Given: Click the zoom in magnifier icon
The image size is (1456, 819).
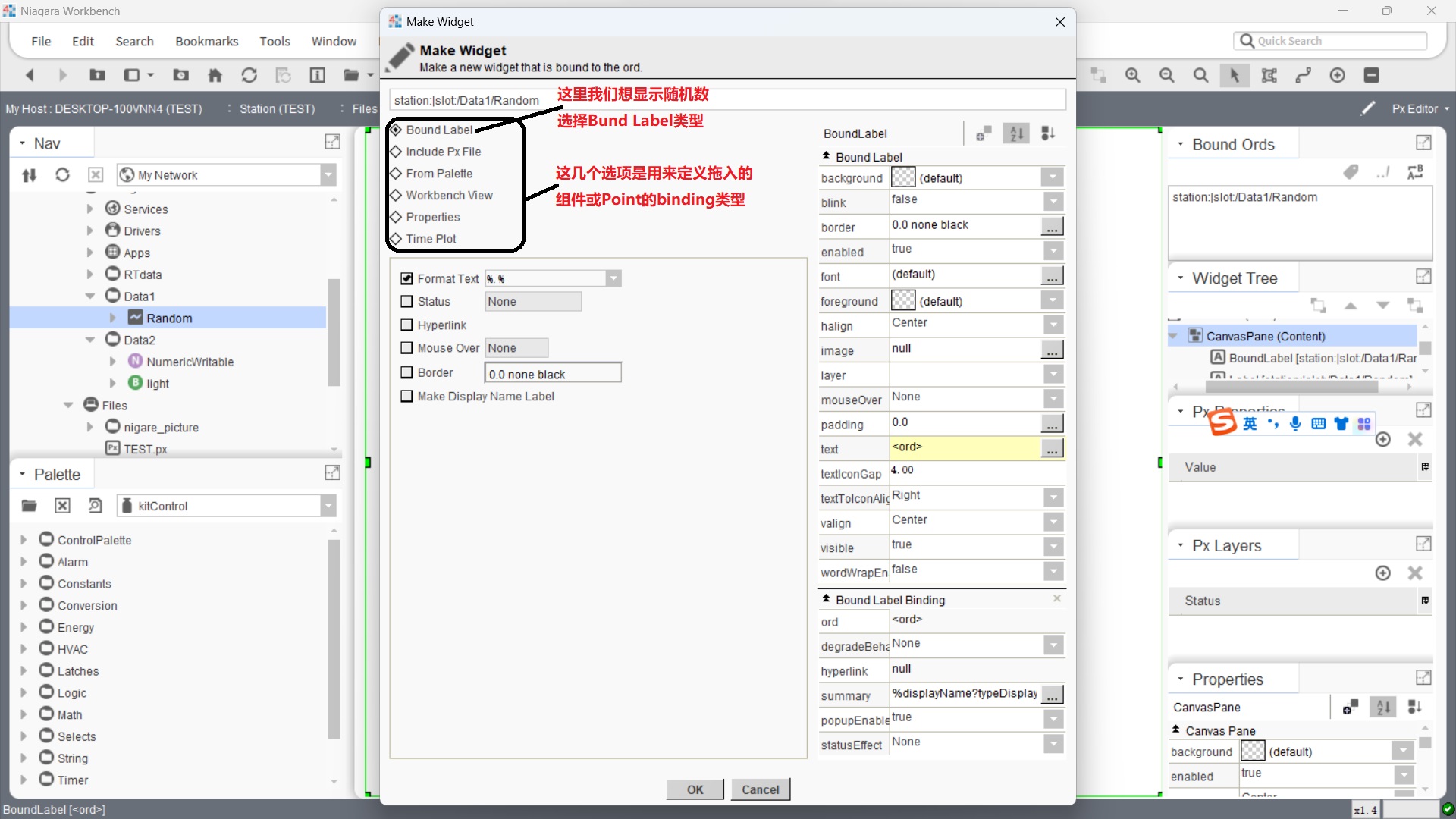Looking at the screenshot, I should click(x=1132, y=75).
